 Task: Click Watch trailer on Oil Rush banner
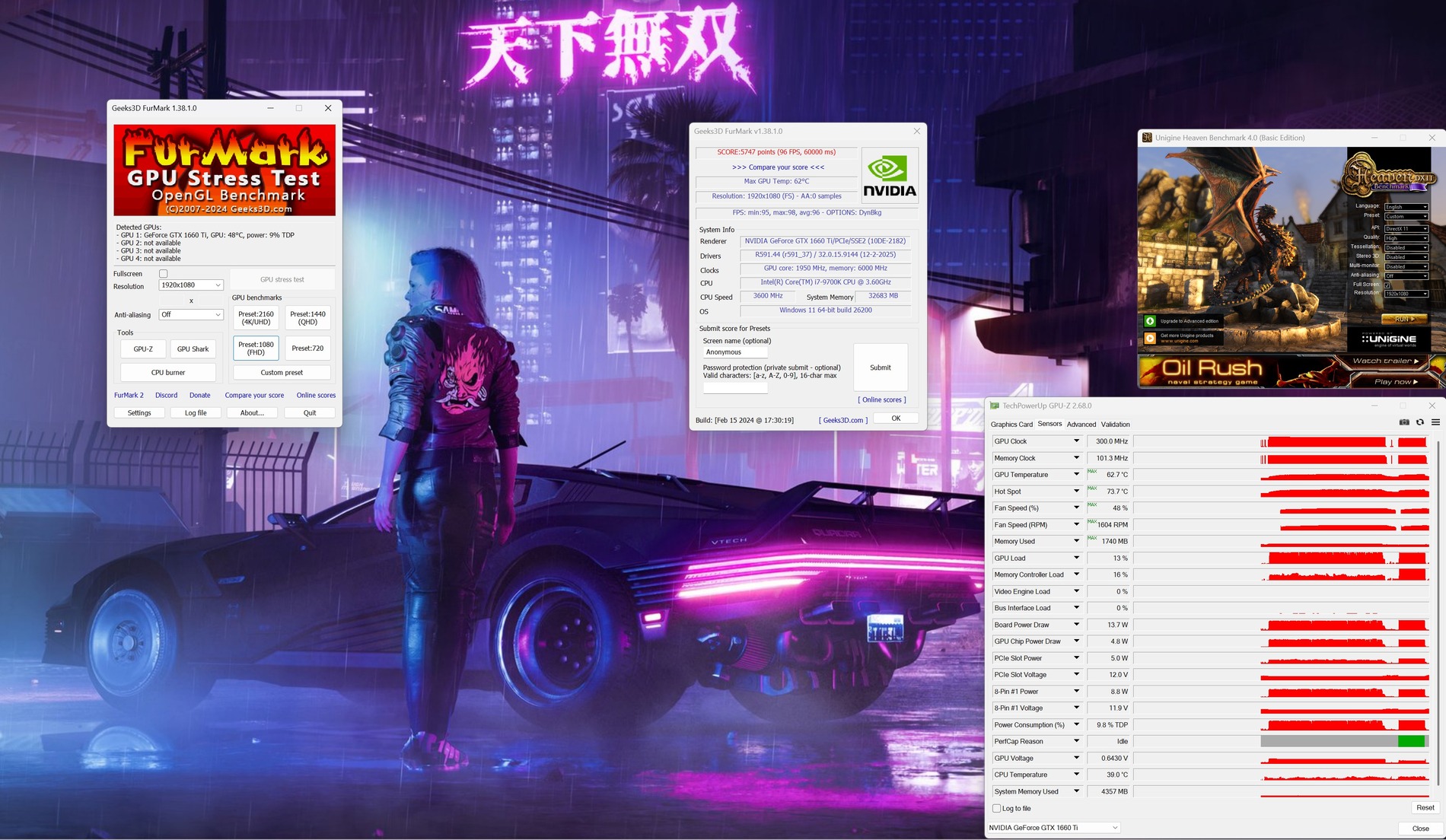[1387, 361]
